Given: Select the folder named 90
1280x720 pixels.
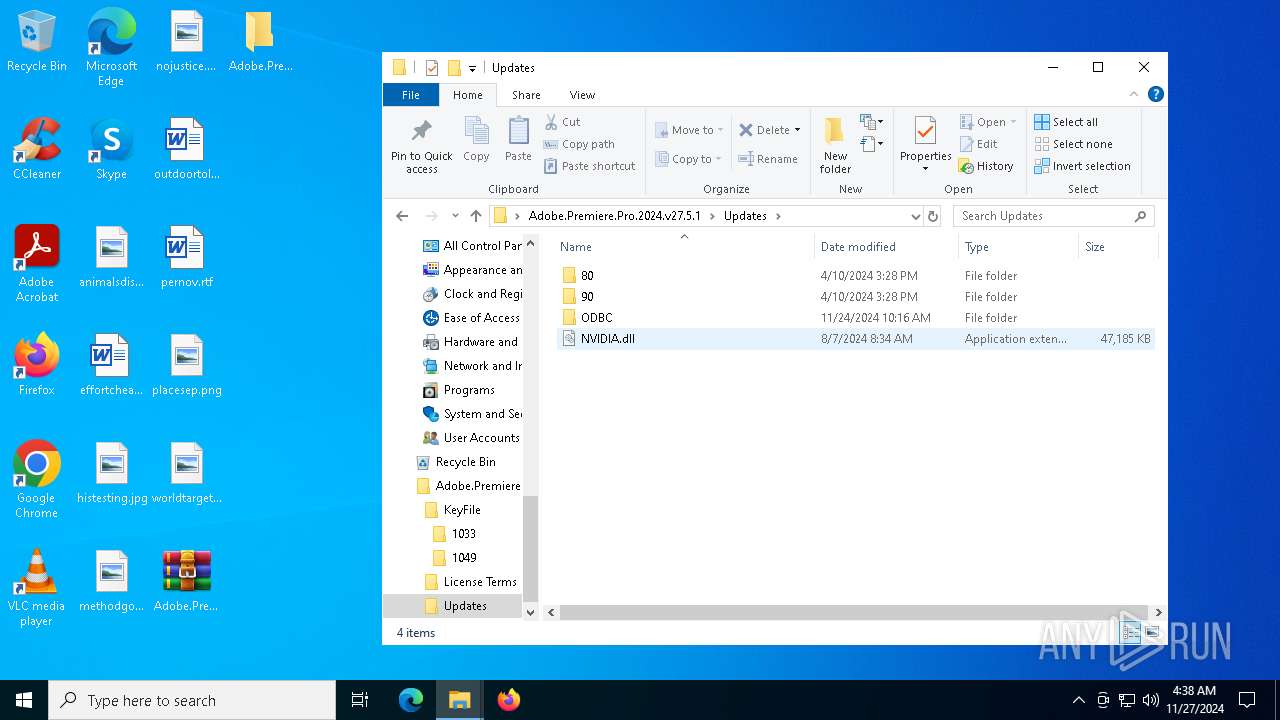Looking at the screenshot, I should pos(855,297).
